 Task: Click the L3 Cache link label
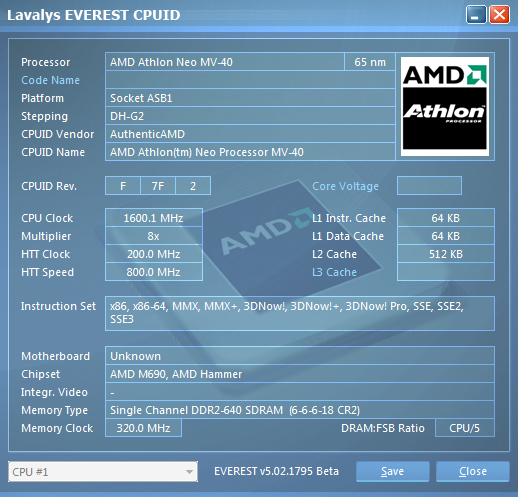[334, 272]
